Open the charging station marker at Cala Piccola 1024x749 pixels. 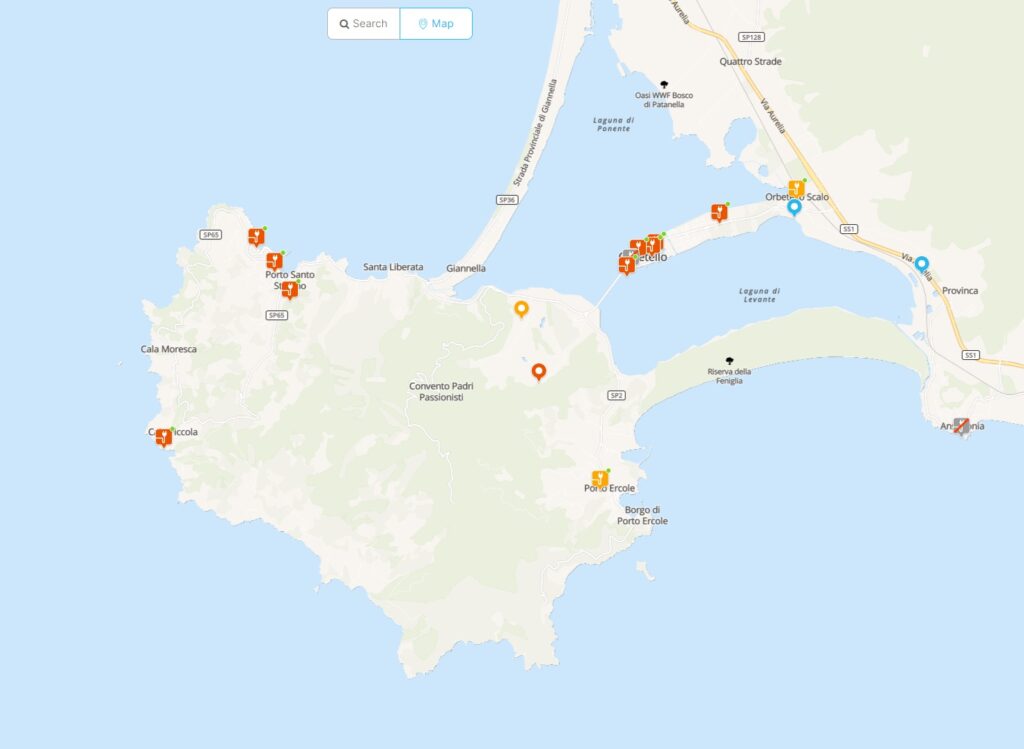163,438
